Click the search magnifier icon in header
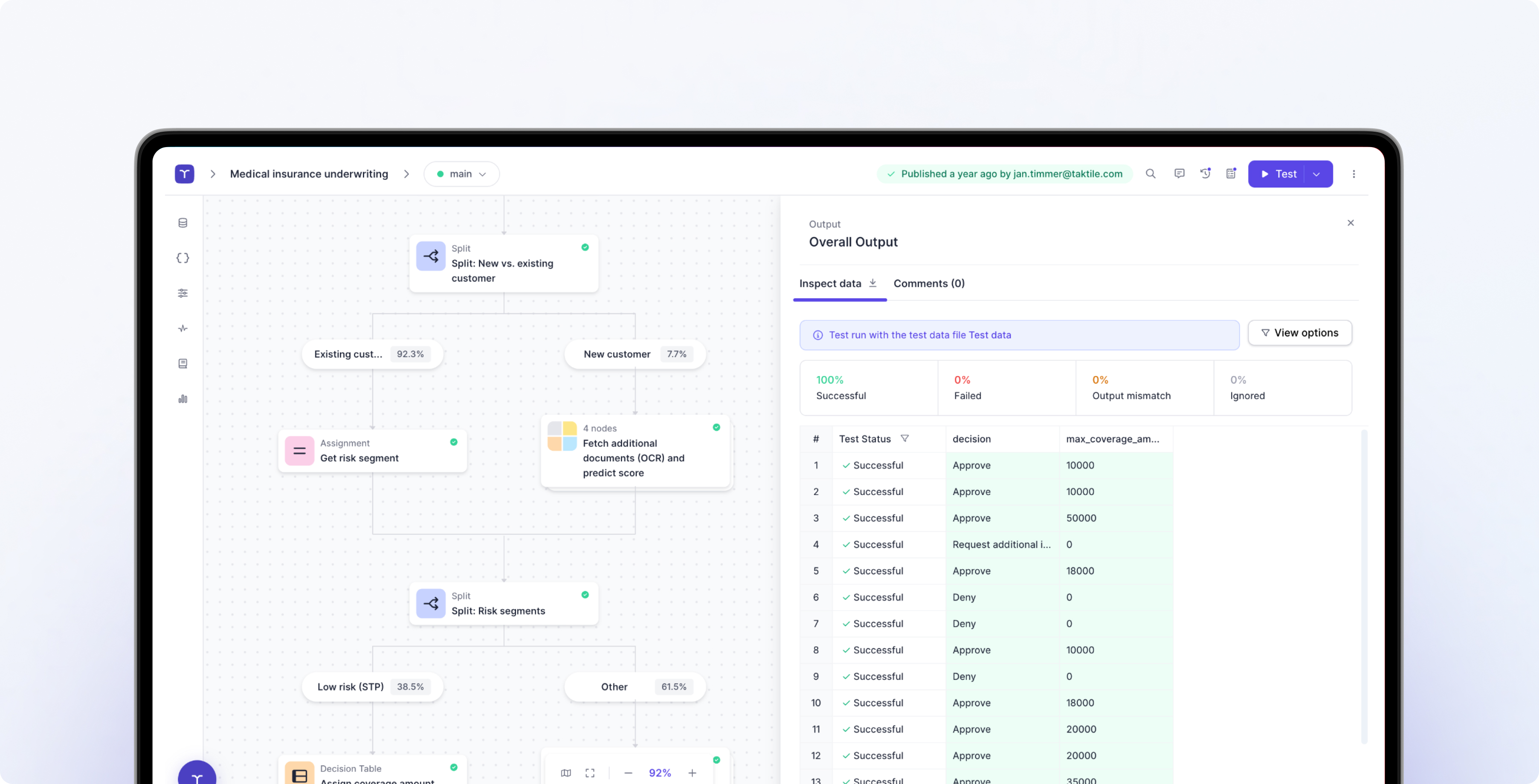1539x784 pixels. click(x=1150, y=174)
